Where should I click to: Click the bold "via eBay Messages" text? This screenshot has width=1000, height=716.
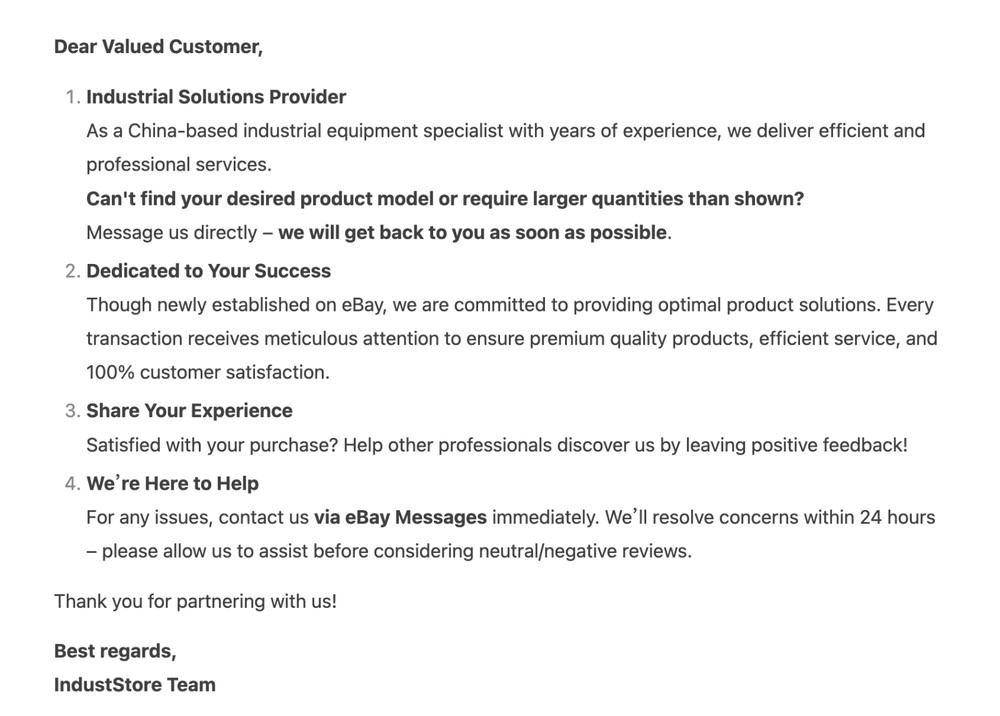click(x=400, y=518)
